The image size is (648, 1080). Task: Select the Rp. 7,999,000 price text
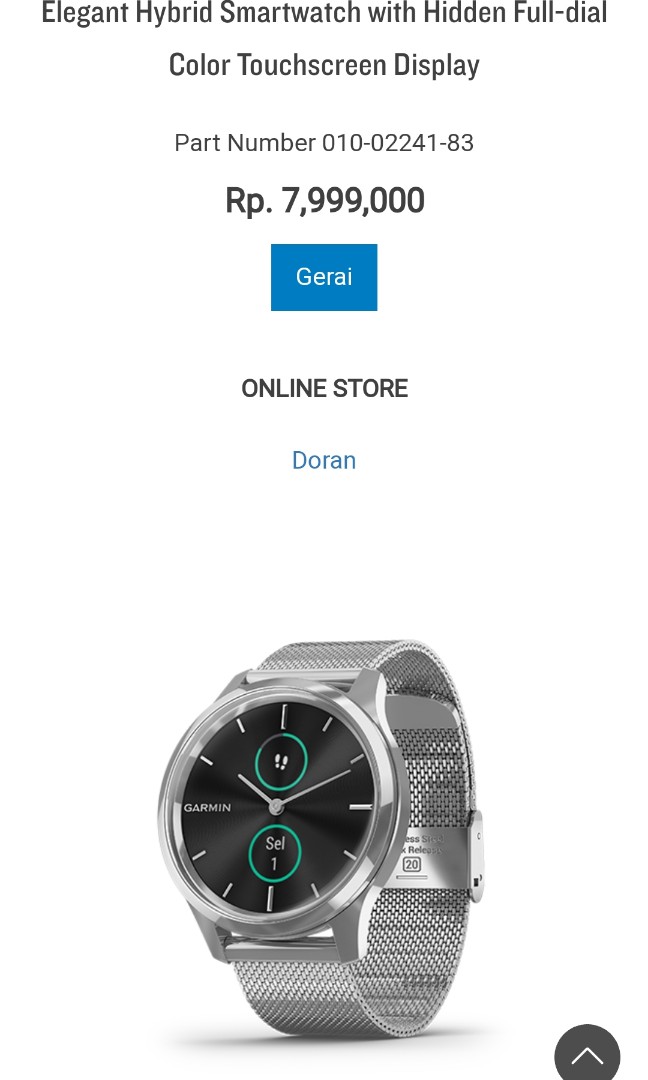click(324, 200)
